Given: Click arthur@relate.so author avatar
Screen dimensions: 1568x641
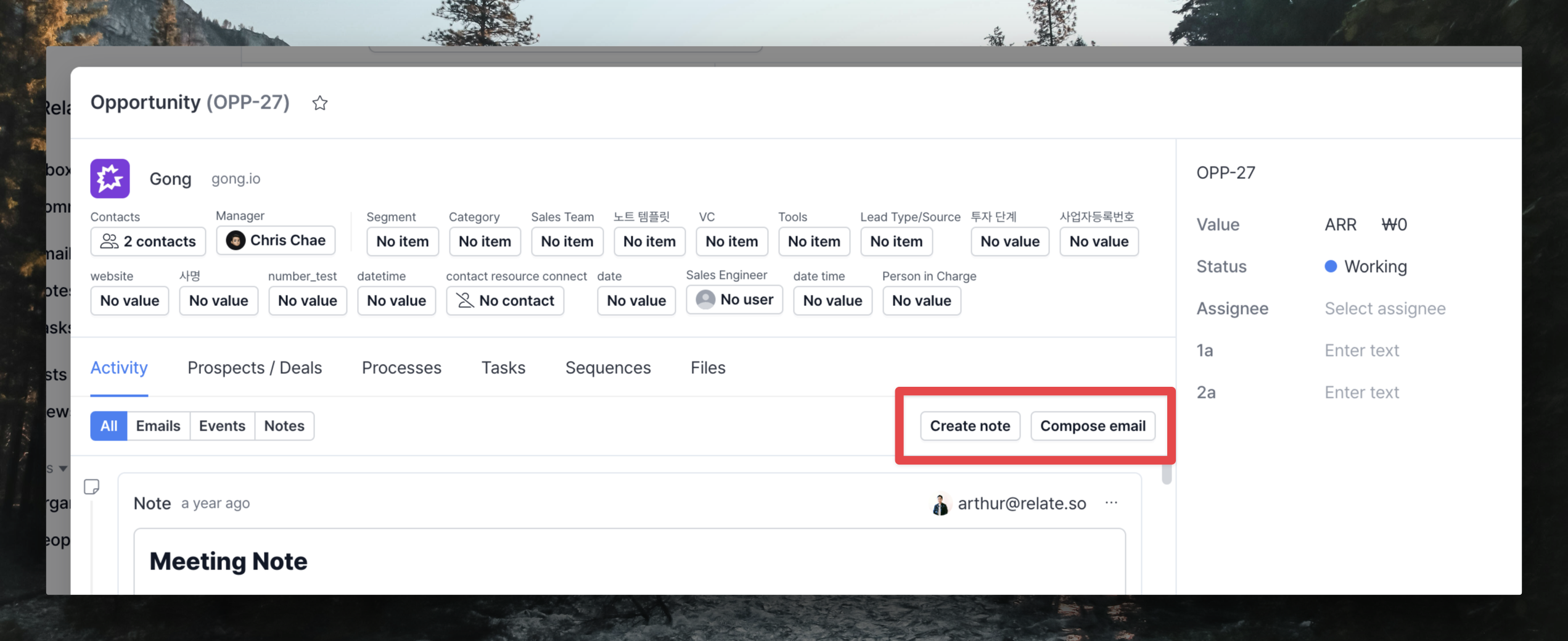Looking at the screenshot, I should [940, 504].
